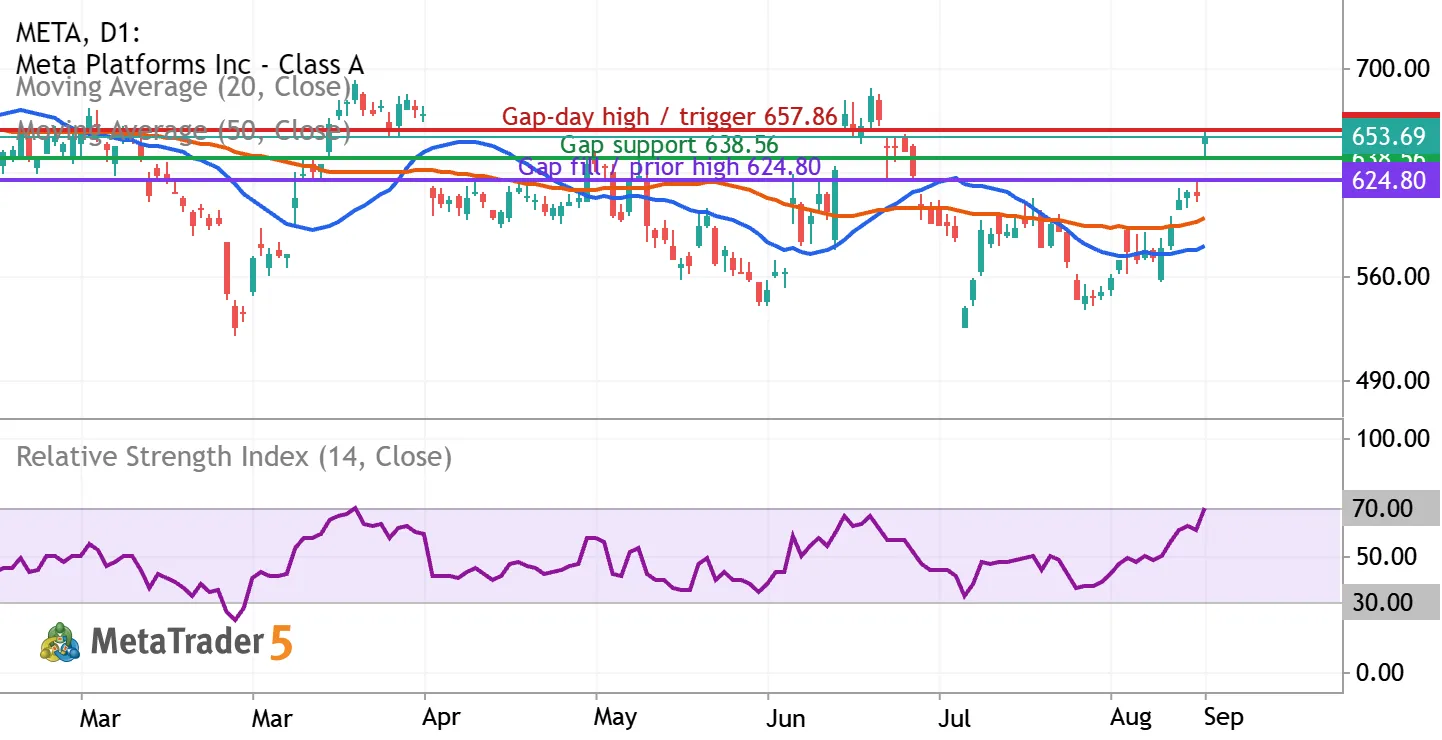This screenshot has width=1442, height=740.
Task: Click the Relative Strength Index (14, Close) label
Action: pyautogui.click(x=234, y=458)
